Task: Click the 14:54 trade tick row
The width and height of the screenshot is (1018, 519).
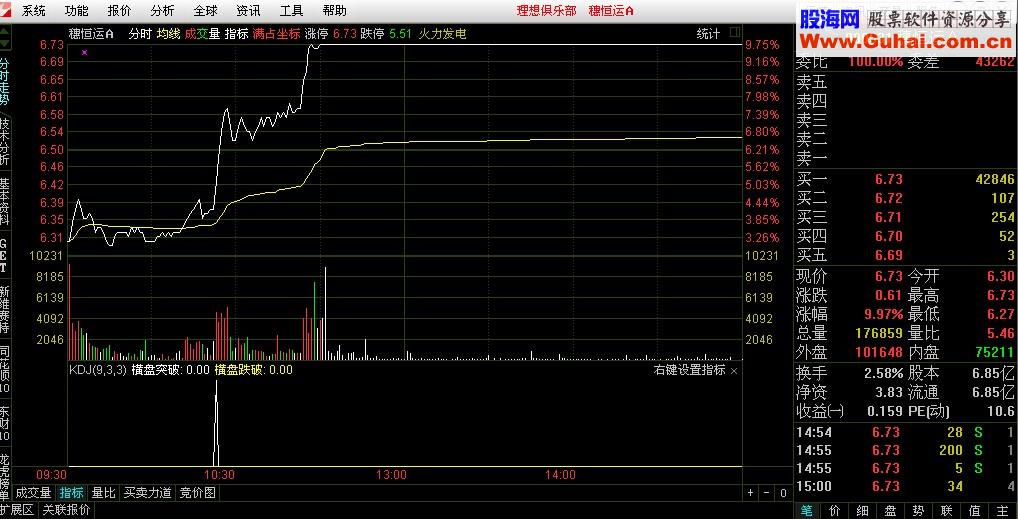Action: tap(906, 433)
